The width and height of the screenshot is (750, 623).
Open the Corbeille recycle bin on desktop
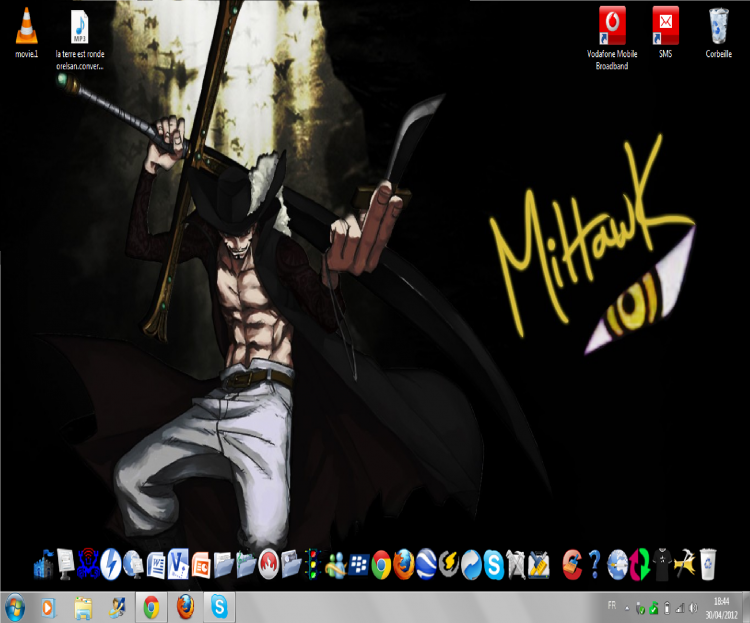(x=718, y=33)
